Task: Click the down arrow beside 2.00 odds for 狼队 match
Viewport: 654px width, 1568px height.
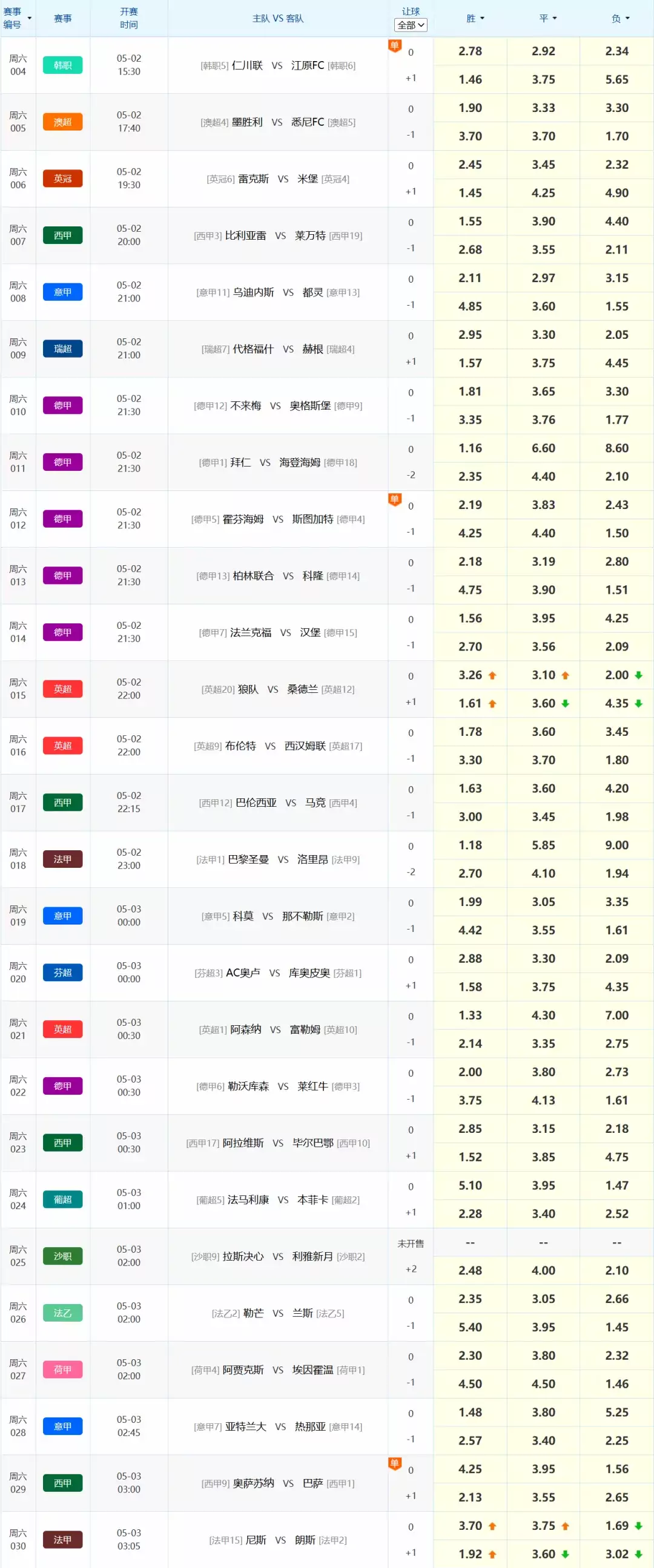Action: [x=638, y=675]
